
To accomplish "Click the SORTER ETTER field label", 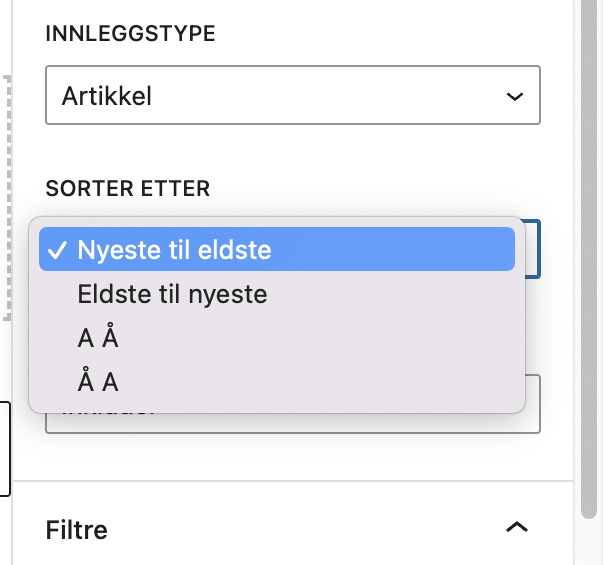I will (x=127, y=188).
